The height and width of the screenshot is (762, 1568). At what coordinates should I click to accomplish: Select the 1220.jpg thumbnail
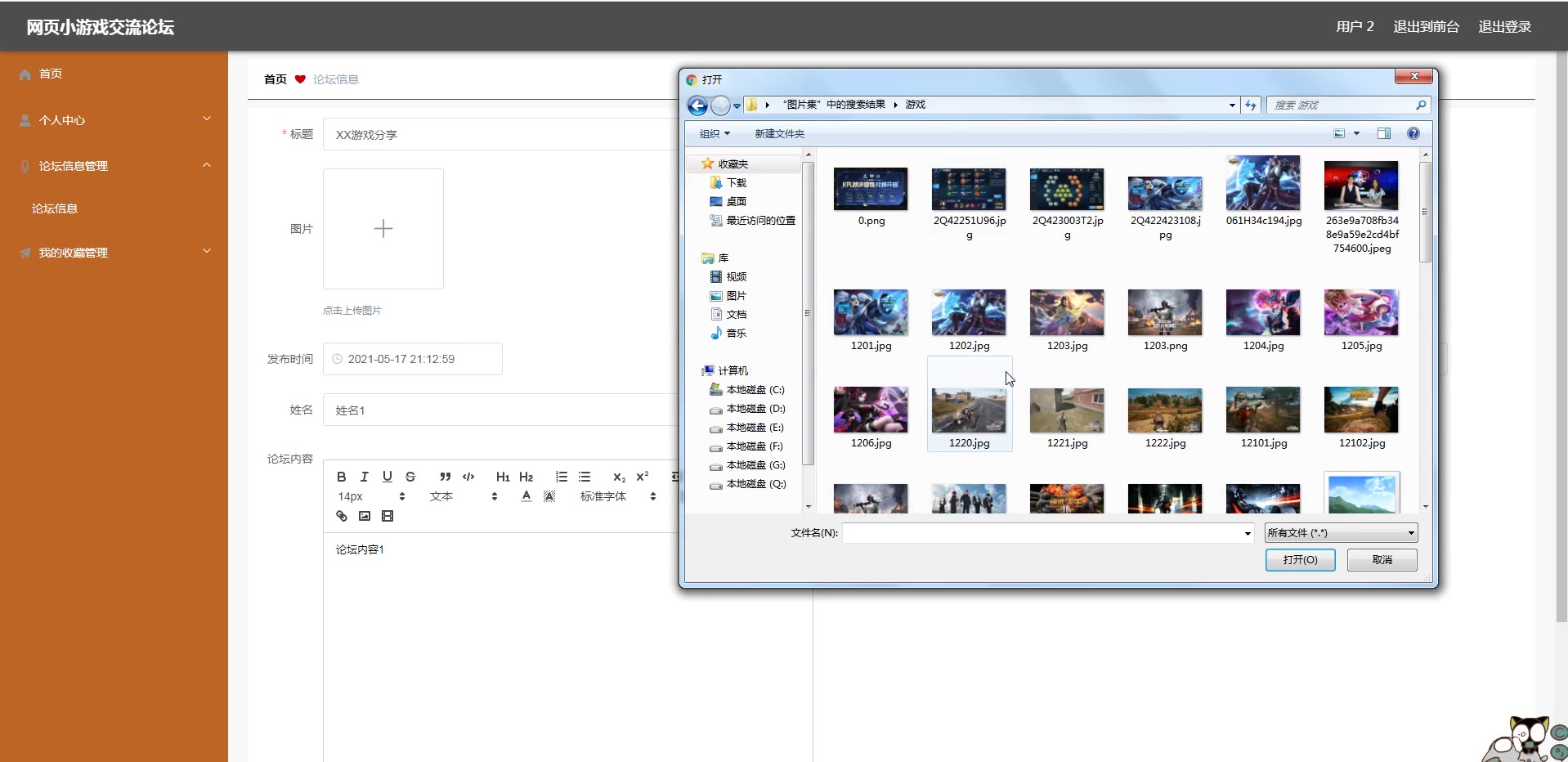969,411
